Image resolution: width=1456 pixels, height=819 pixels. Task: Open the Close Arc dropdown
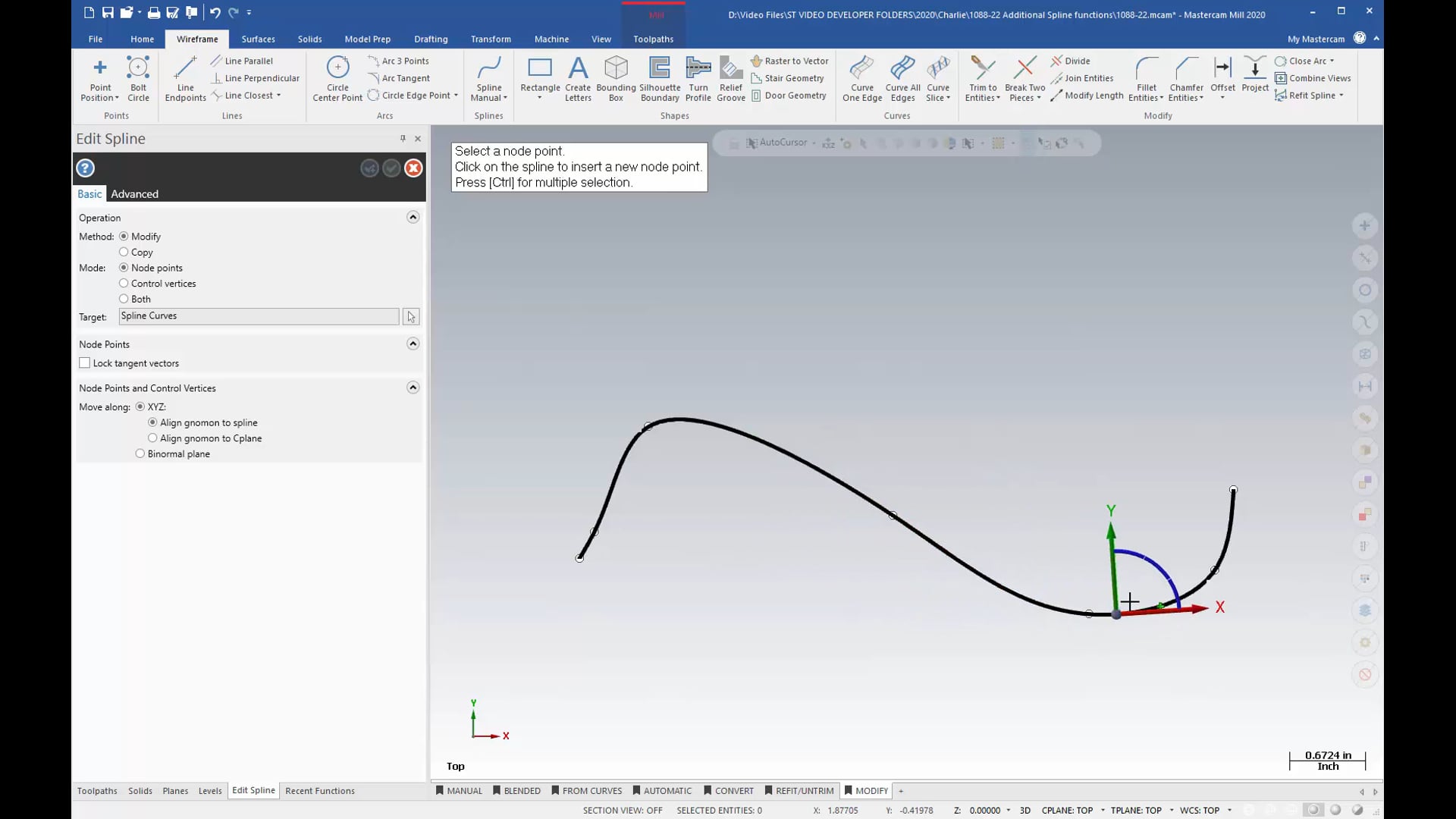click(x=1332, y=61)
